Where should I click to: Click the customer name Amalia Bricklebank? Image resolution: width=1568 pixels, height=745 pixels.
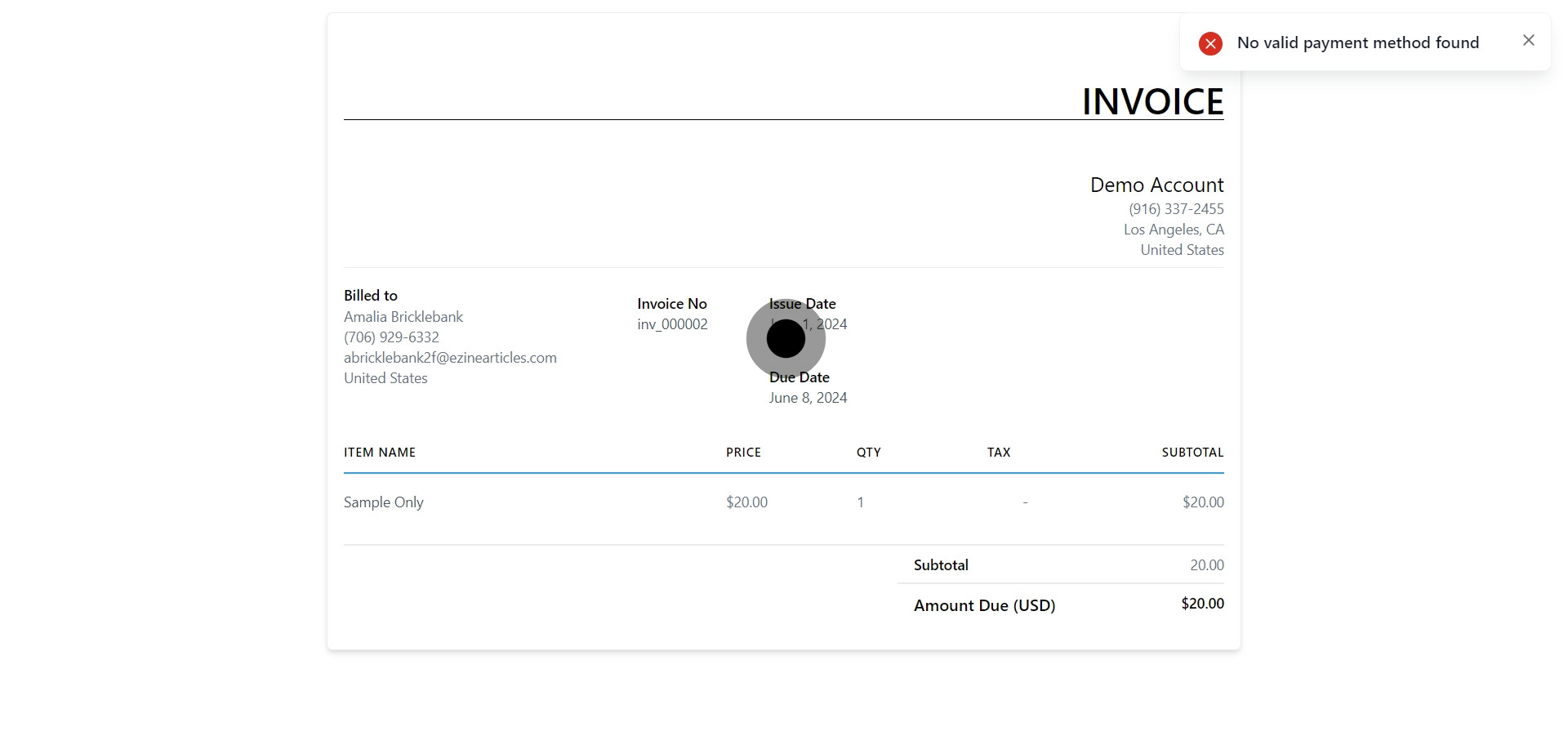[403, 317]
